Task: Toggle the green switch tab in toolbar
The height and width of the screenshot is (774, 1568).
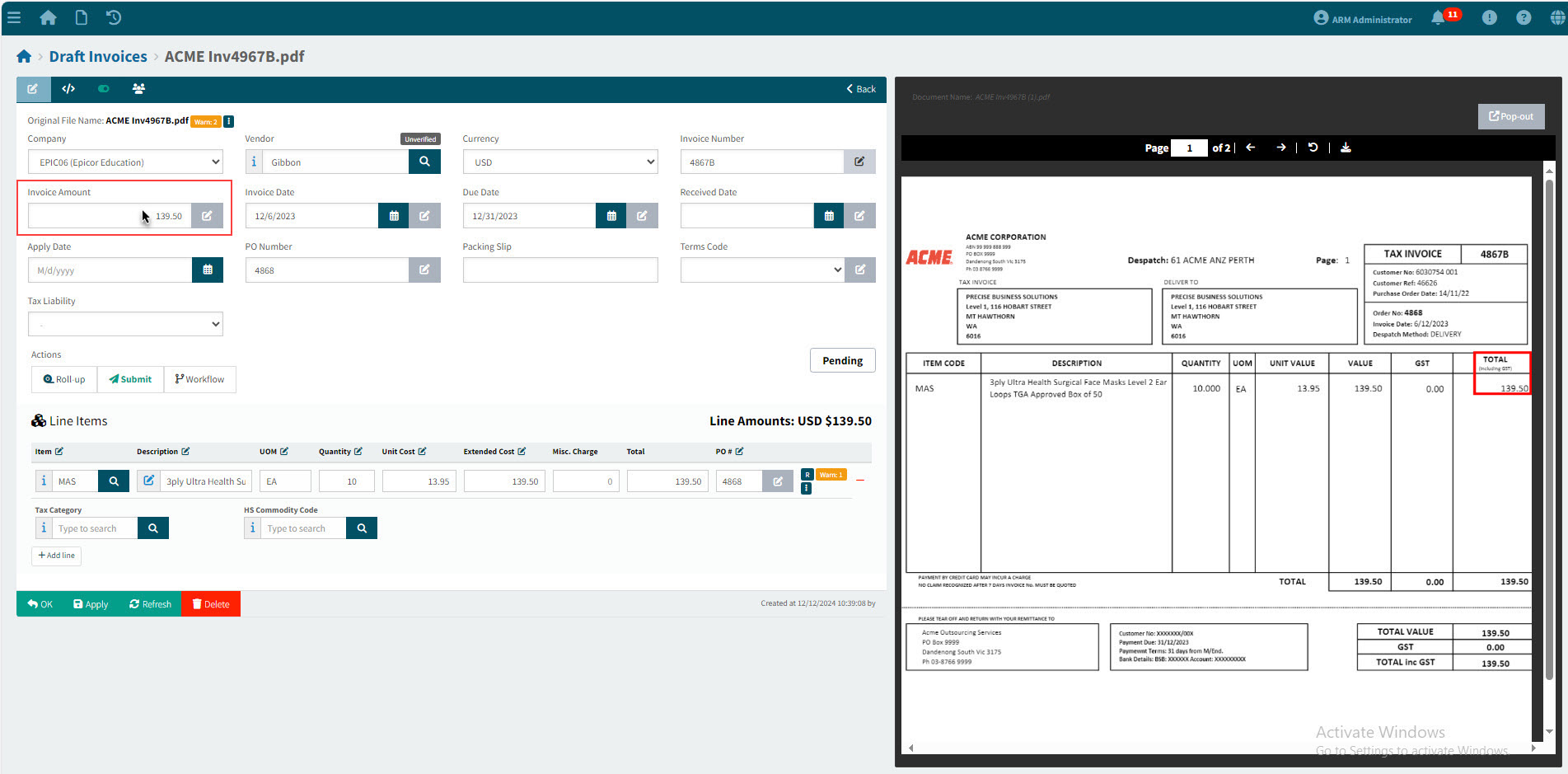Action: [103, 89]
